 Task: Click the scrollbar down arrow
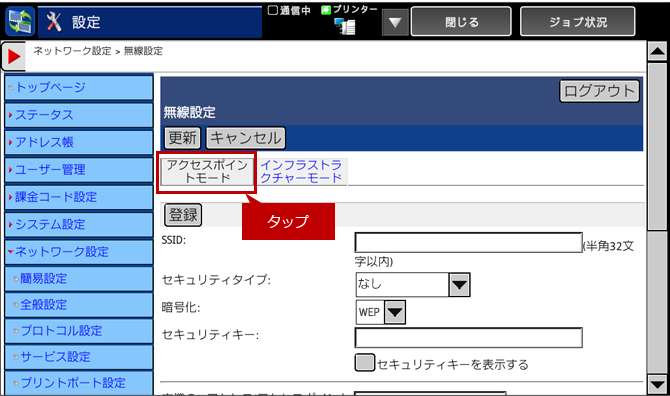pos(658,384)
